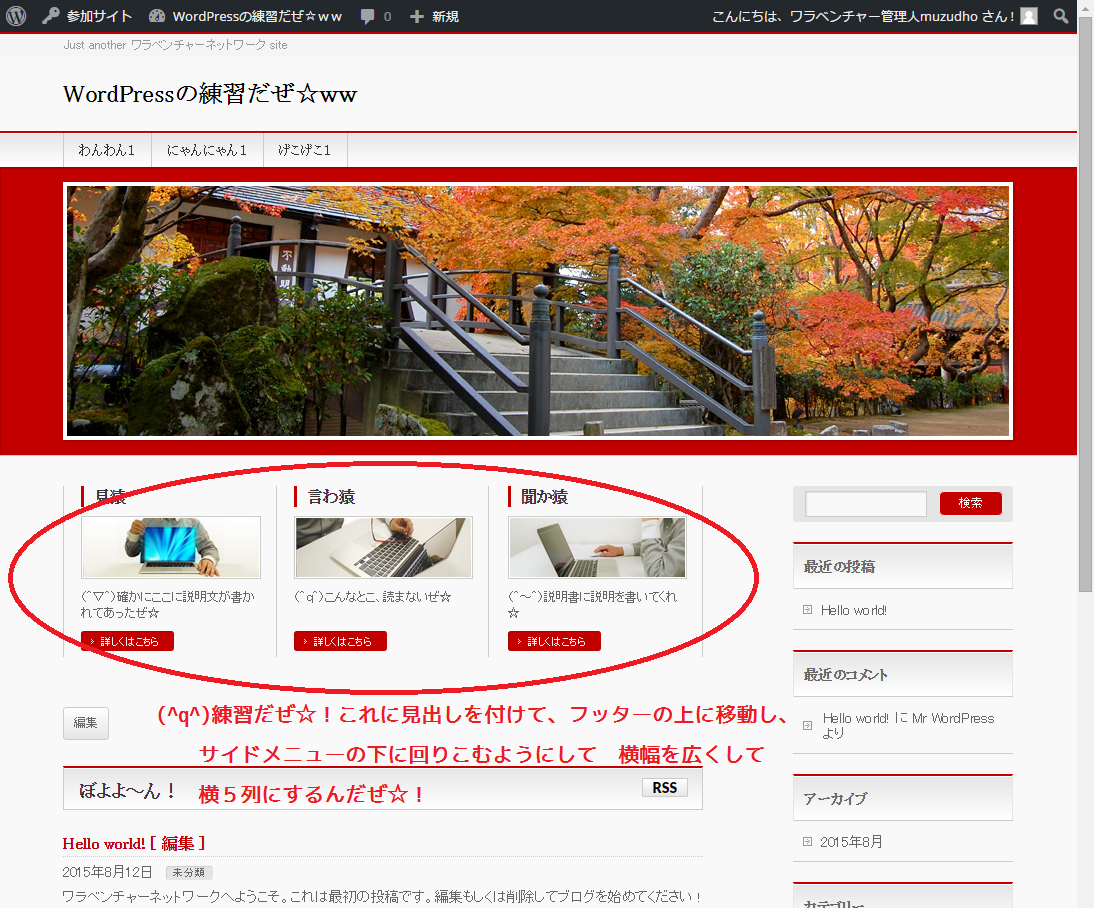Click the [ 編集 ] link after Hello world!
Screen dimensions: 1094x908
coord(177,843)
